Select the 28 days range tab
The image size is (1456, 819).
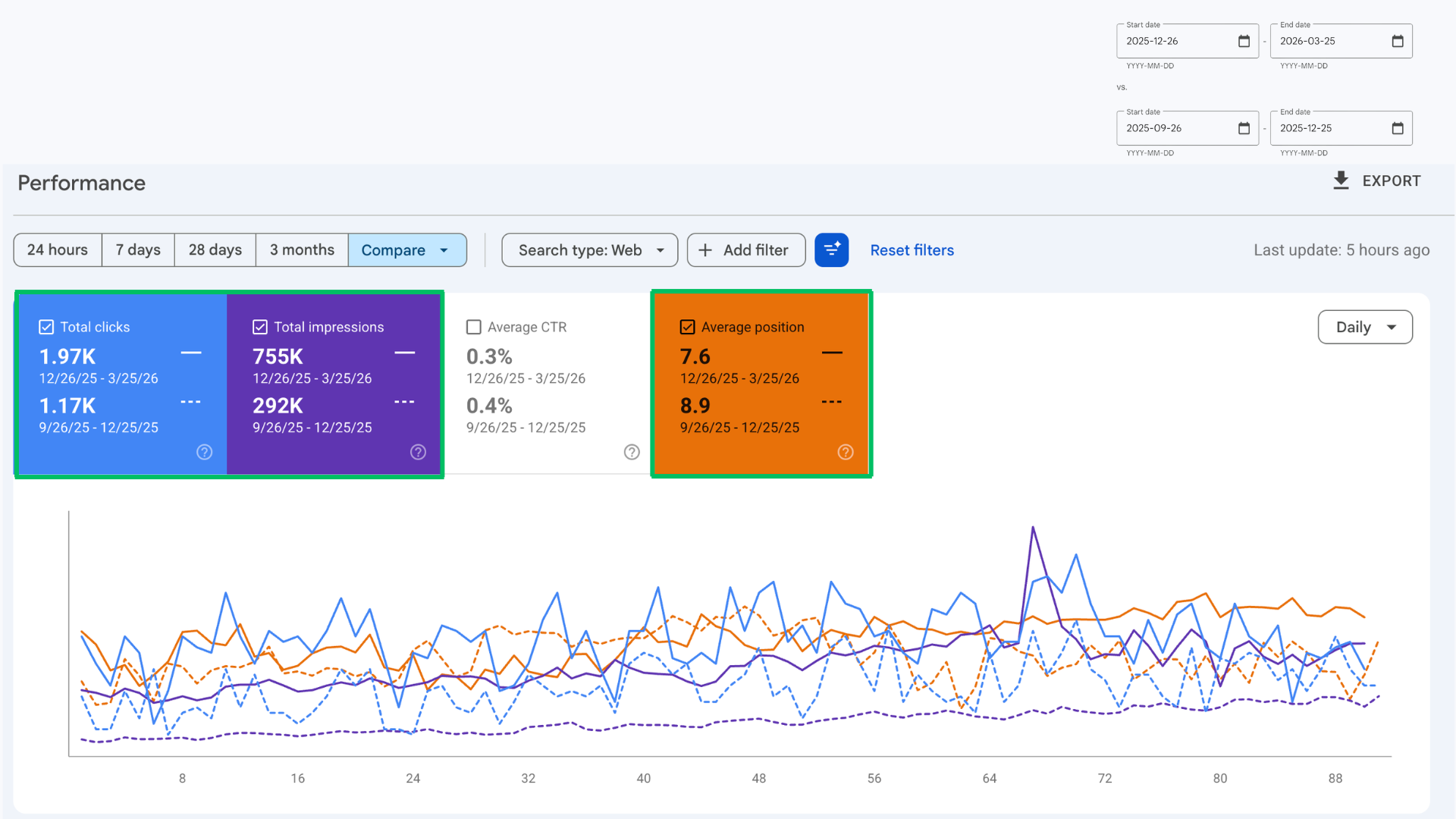coord(215,250)
